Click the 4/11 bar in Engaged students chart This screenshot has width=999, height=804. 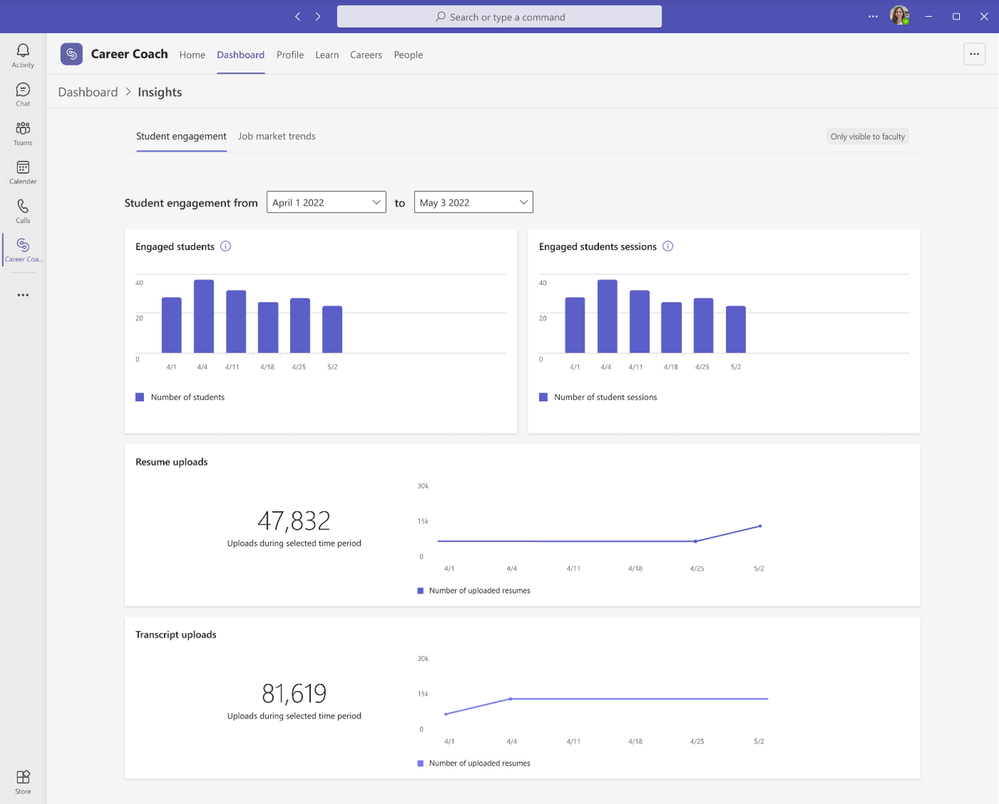(236, 322)
